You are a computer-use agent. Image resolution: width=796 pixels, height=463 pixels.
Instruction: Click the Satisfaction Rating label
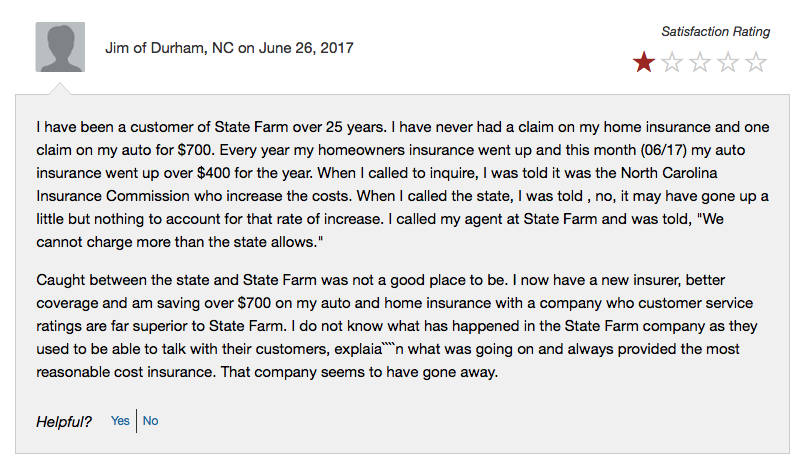[x=716, y=32]
